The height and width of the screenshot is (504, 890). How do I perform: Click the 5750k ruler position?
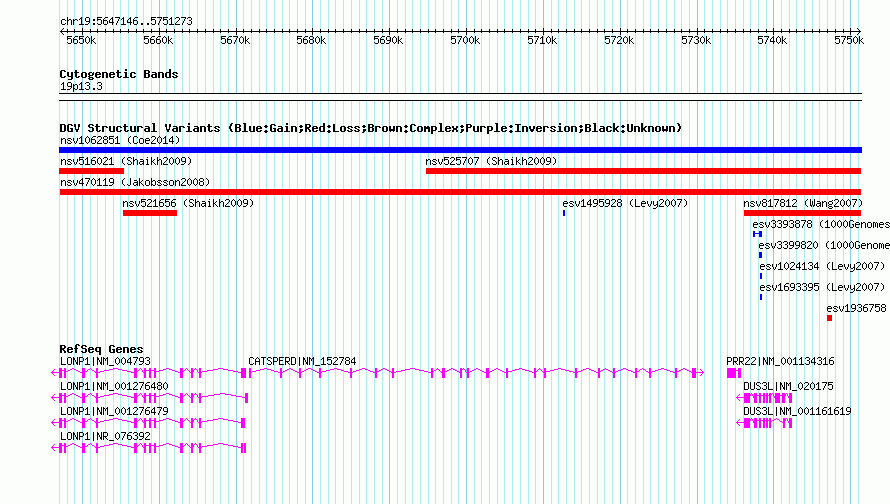pos(849,40)
